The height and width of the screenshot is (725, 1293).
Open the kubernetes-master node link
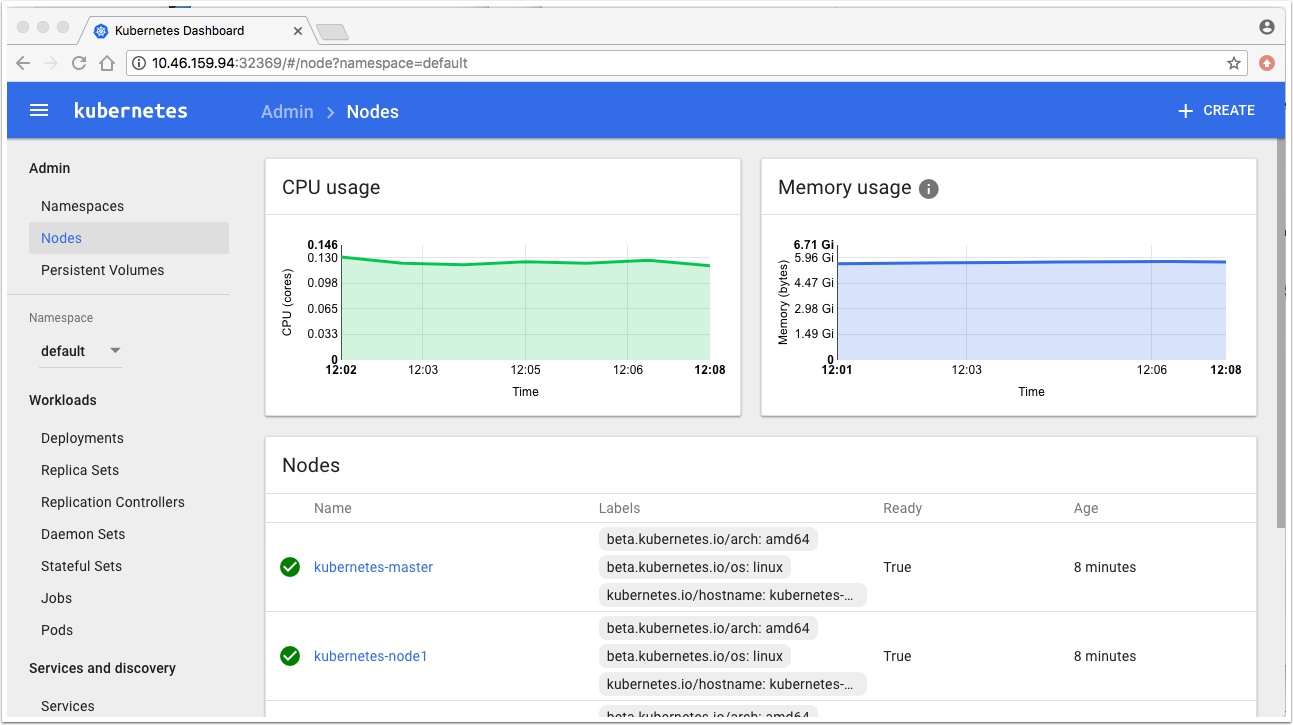[373, 567]
